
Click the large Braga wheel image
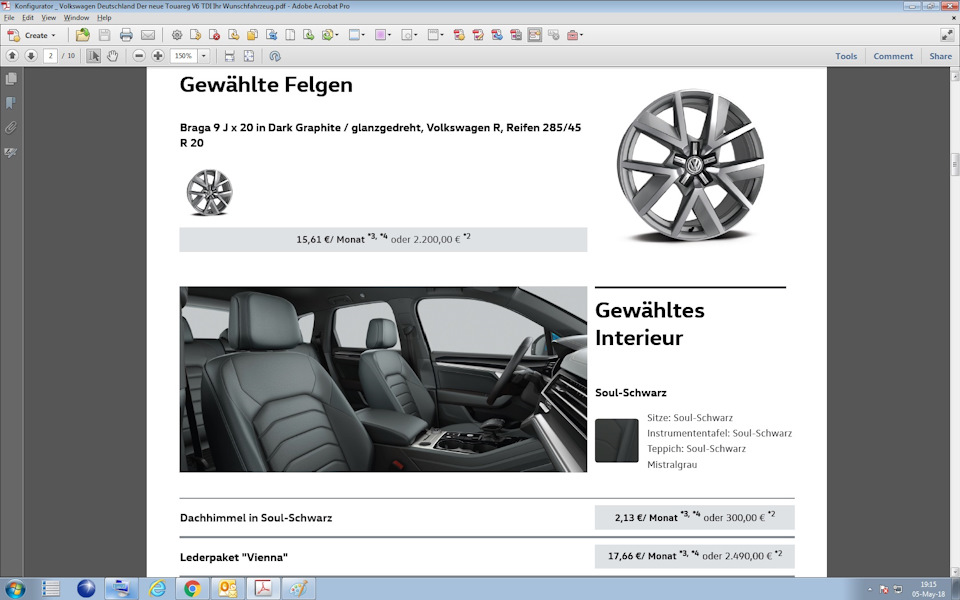(691, 165)
